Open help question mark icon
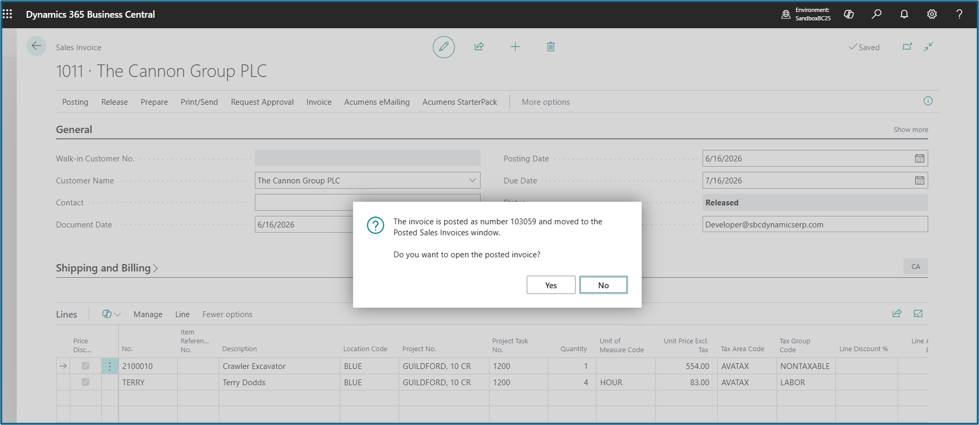979x425 pixels. (959, 14)
